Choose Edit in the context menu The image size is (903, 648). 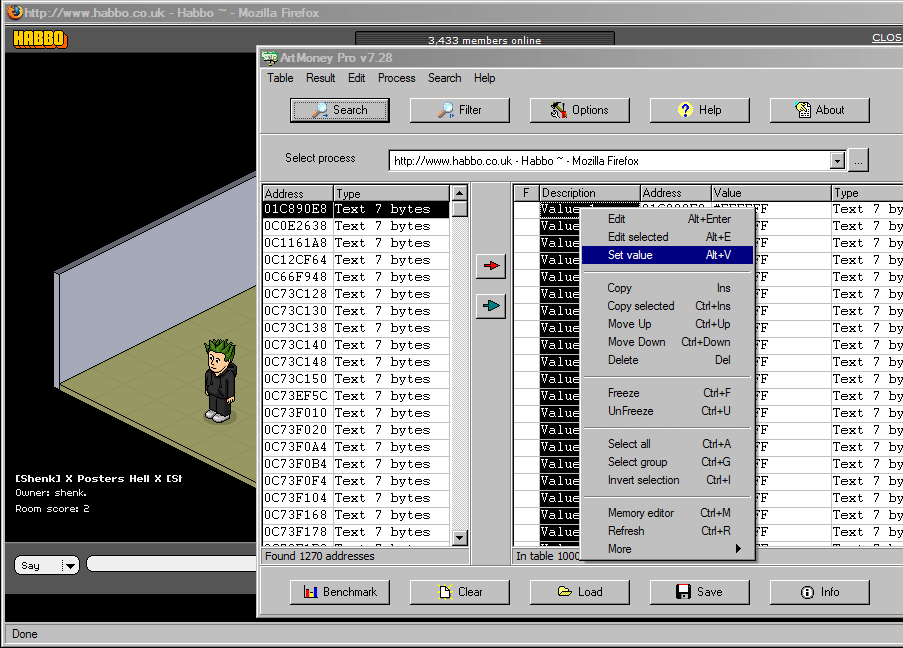click(668, 219)
